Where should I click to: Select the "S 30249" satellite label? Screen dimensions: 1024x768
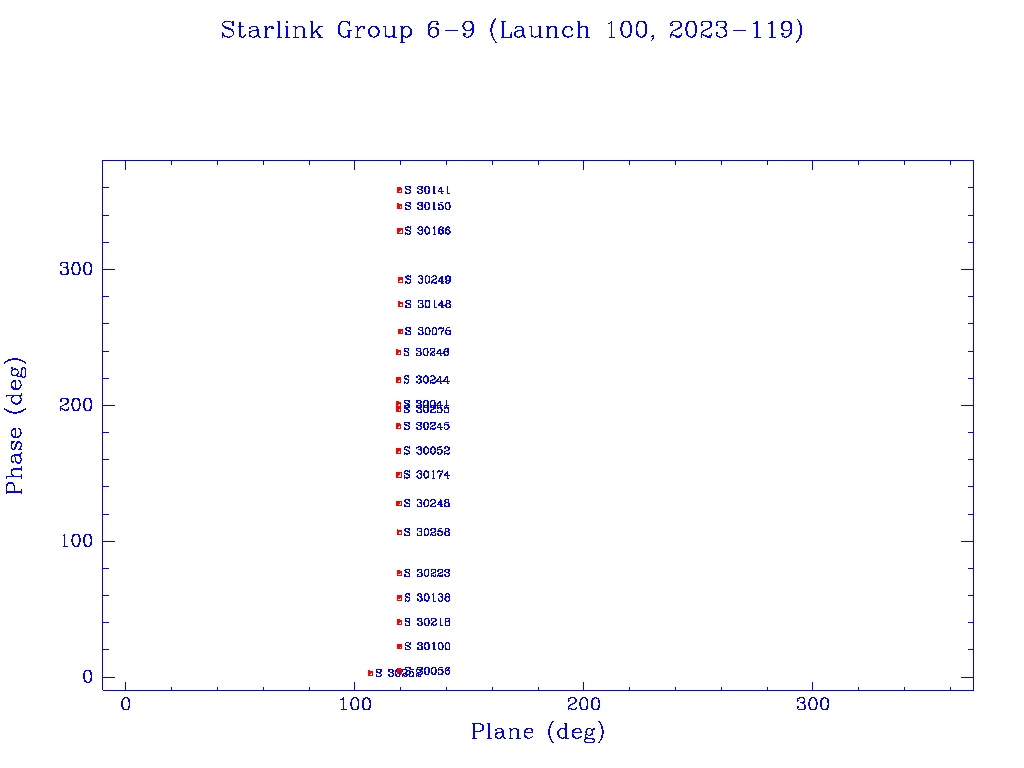click(427, 280)
